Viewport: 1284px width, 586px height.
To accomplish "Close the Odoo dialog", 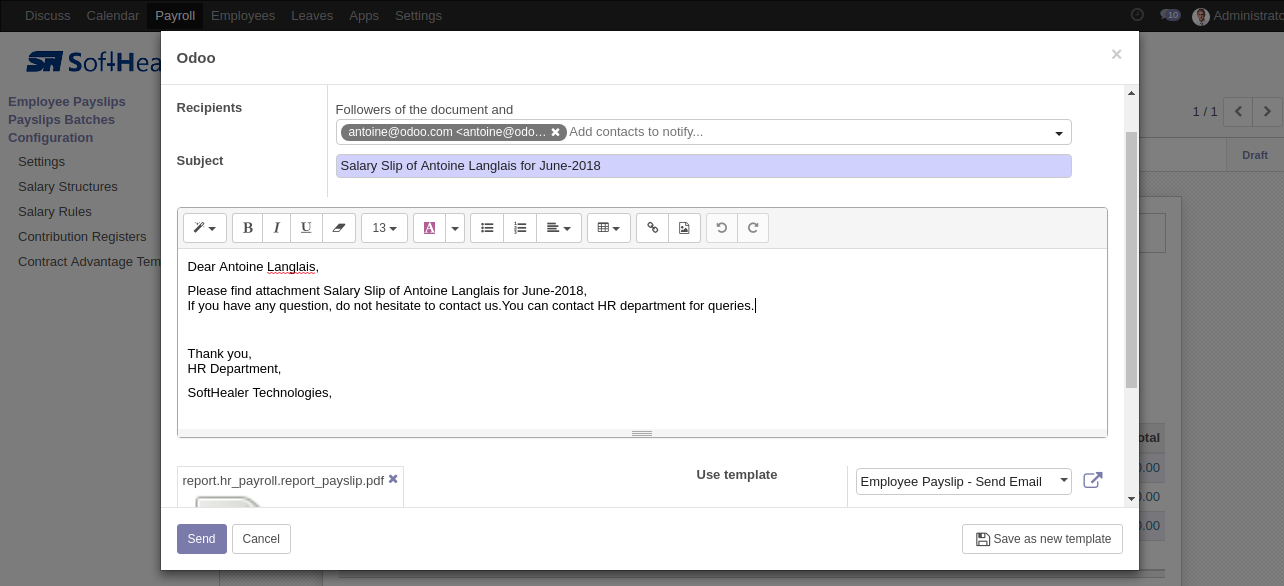I will point(1116,55).
